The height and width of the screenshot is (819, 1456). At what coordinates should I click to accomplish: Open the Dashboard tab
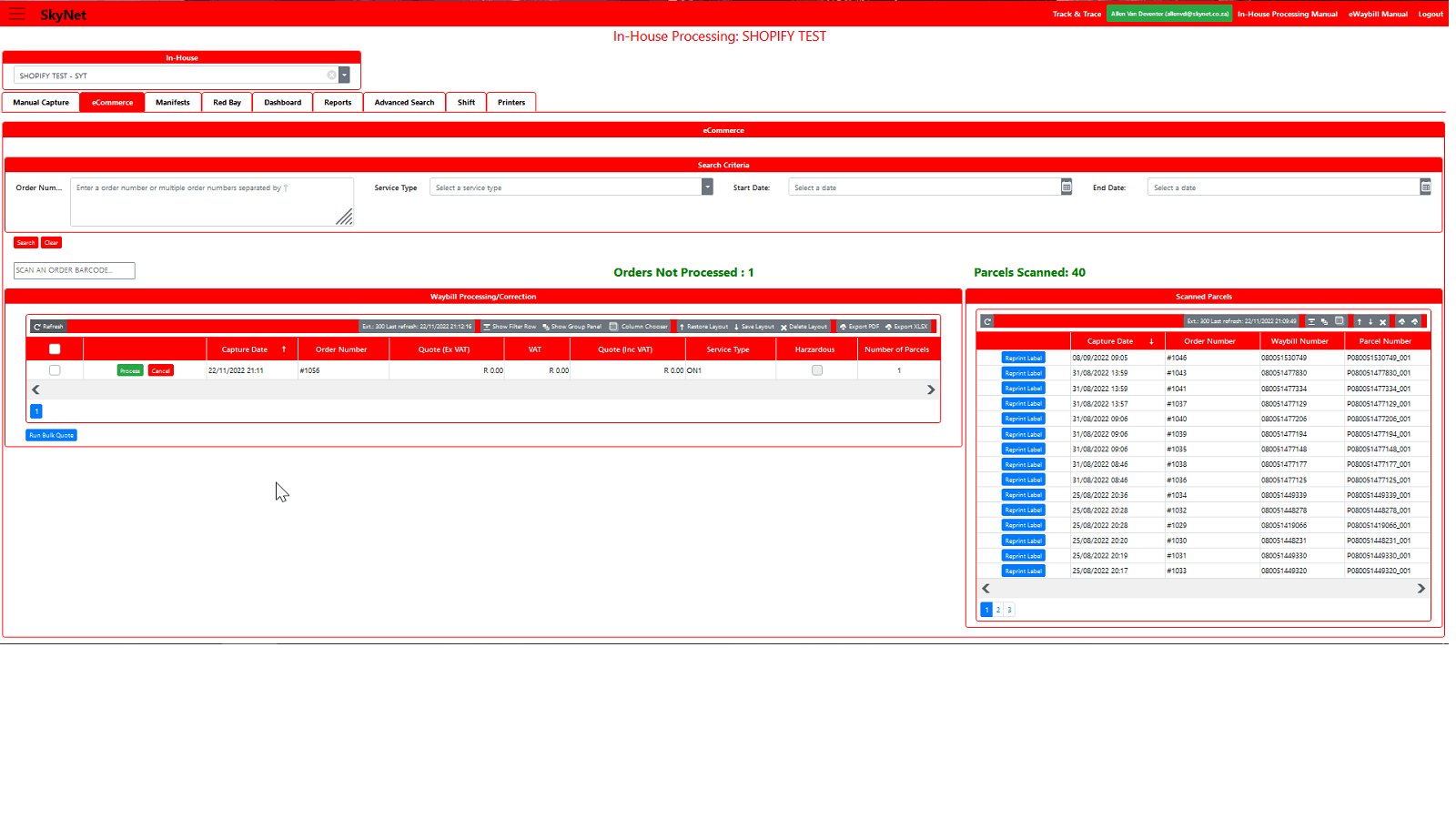pos(282,102)
